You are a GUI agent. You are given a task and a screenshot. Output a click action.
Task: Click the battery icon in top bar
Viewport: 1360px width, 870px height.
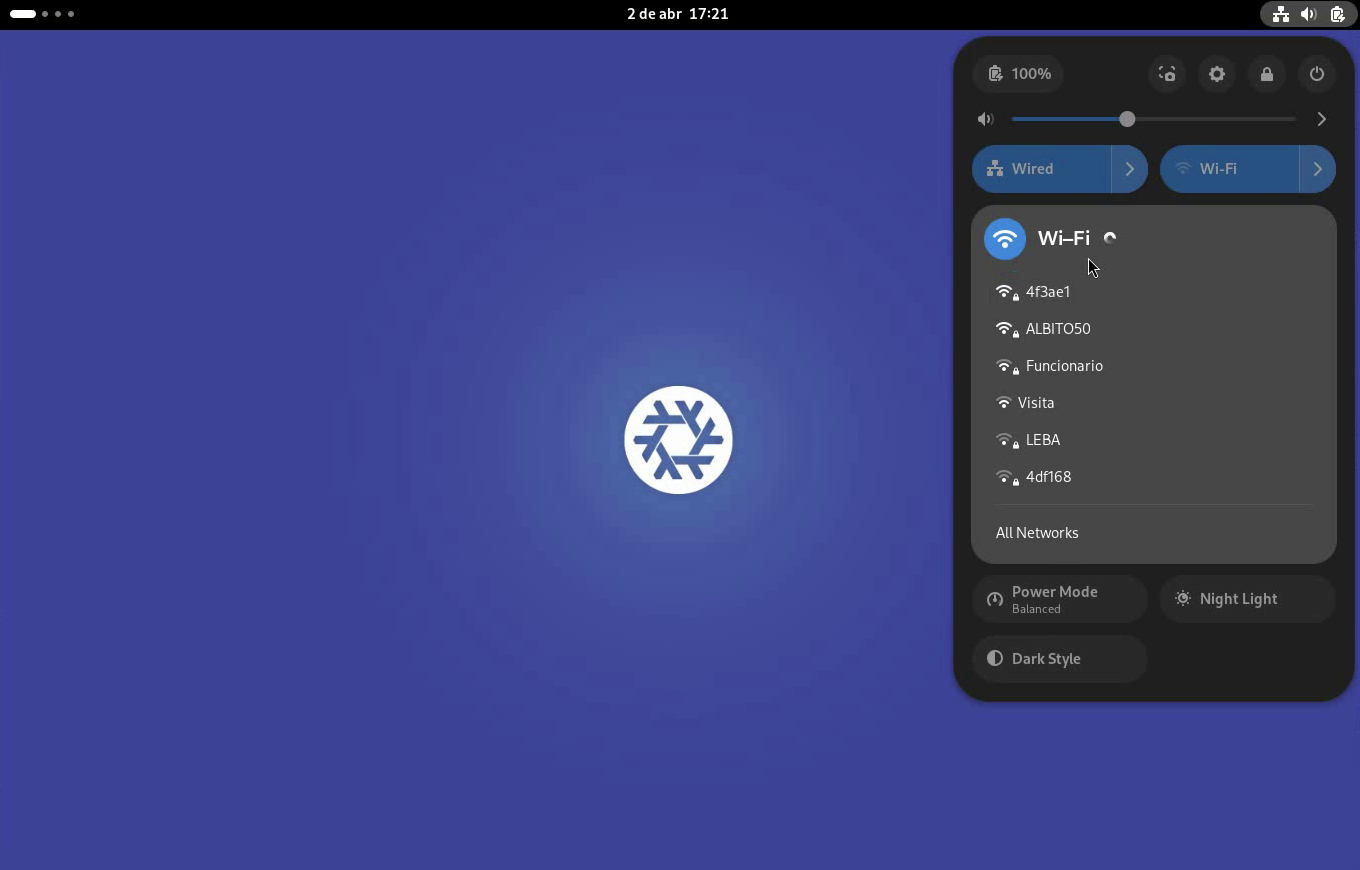pos(1337,14)
